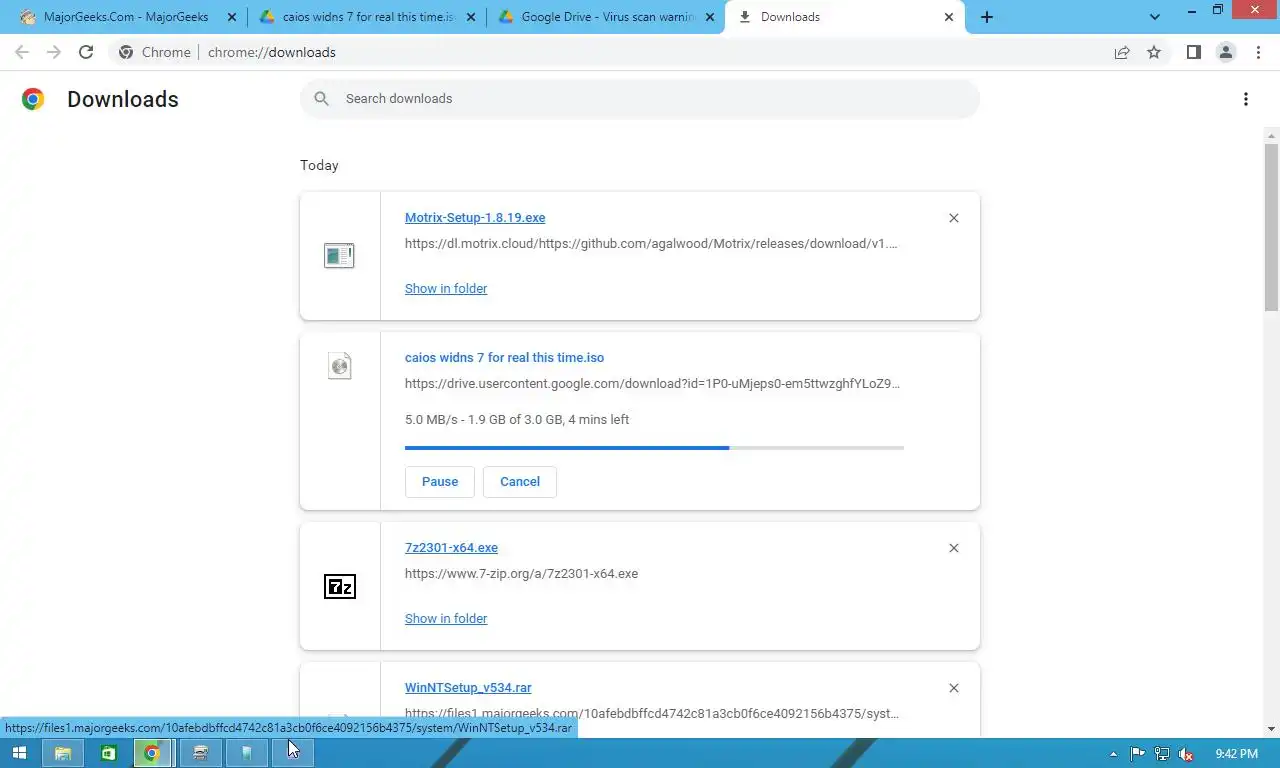The height and width of the screenshot is (768, 1280).
Task: Click the download speed status text
Action: [x=517, y=419]
